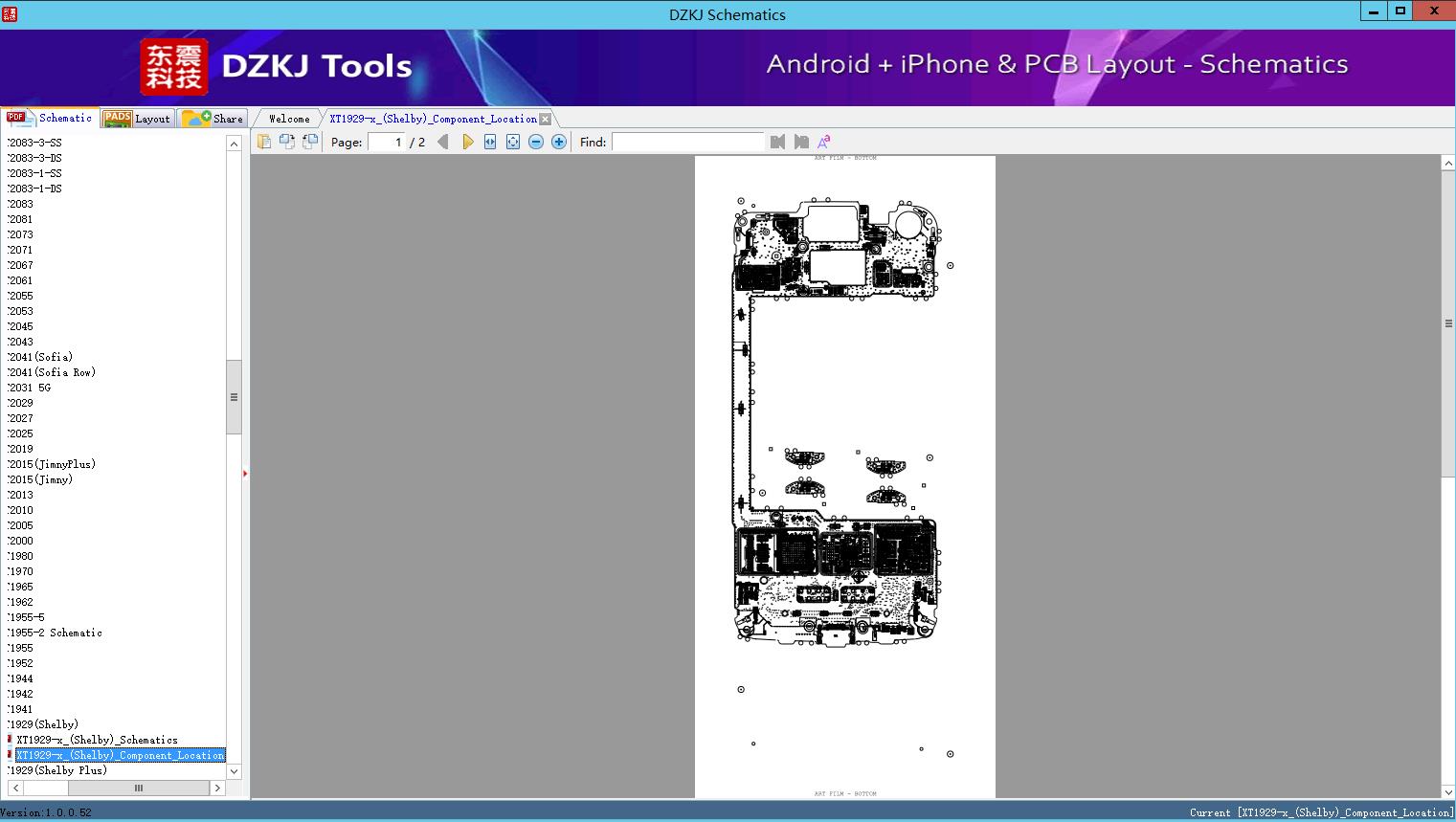1456x822 pixels.
Task: Select the 1980 model entry
Action: (x=20, y=556)
